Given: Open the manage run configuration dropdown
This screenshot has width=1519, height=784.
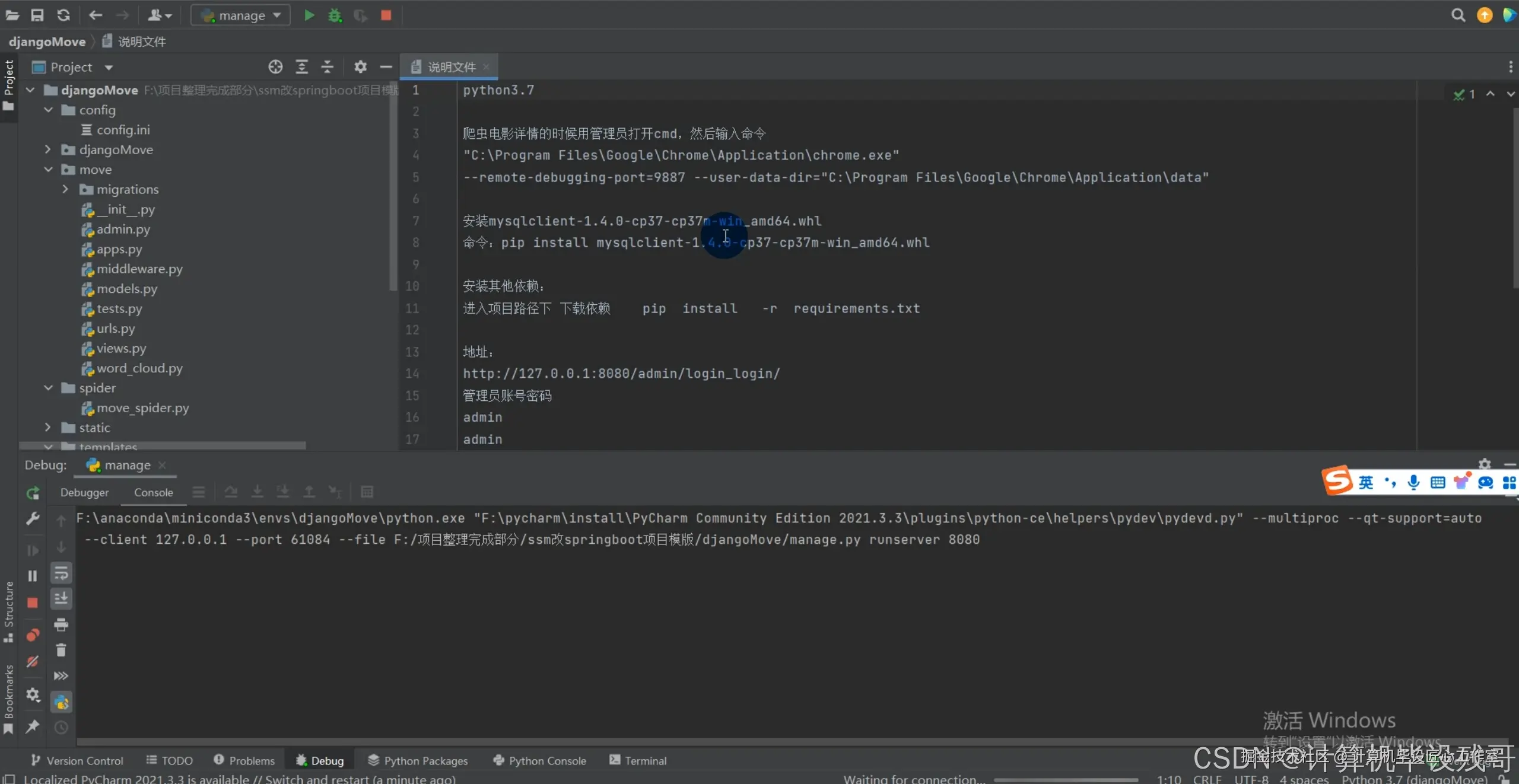Looking at the screenshot, I should pyautogui.click(x=240, y=15).
